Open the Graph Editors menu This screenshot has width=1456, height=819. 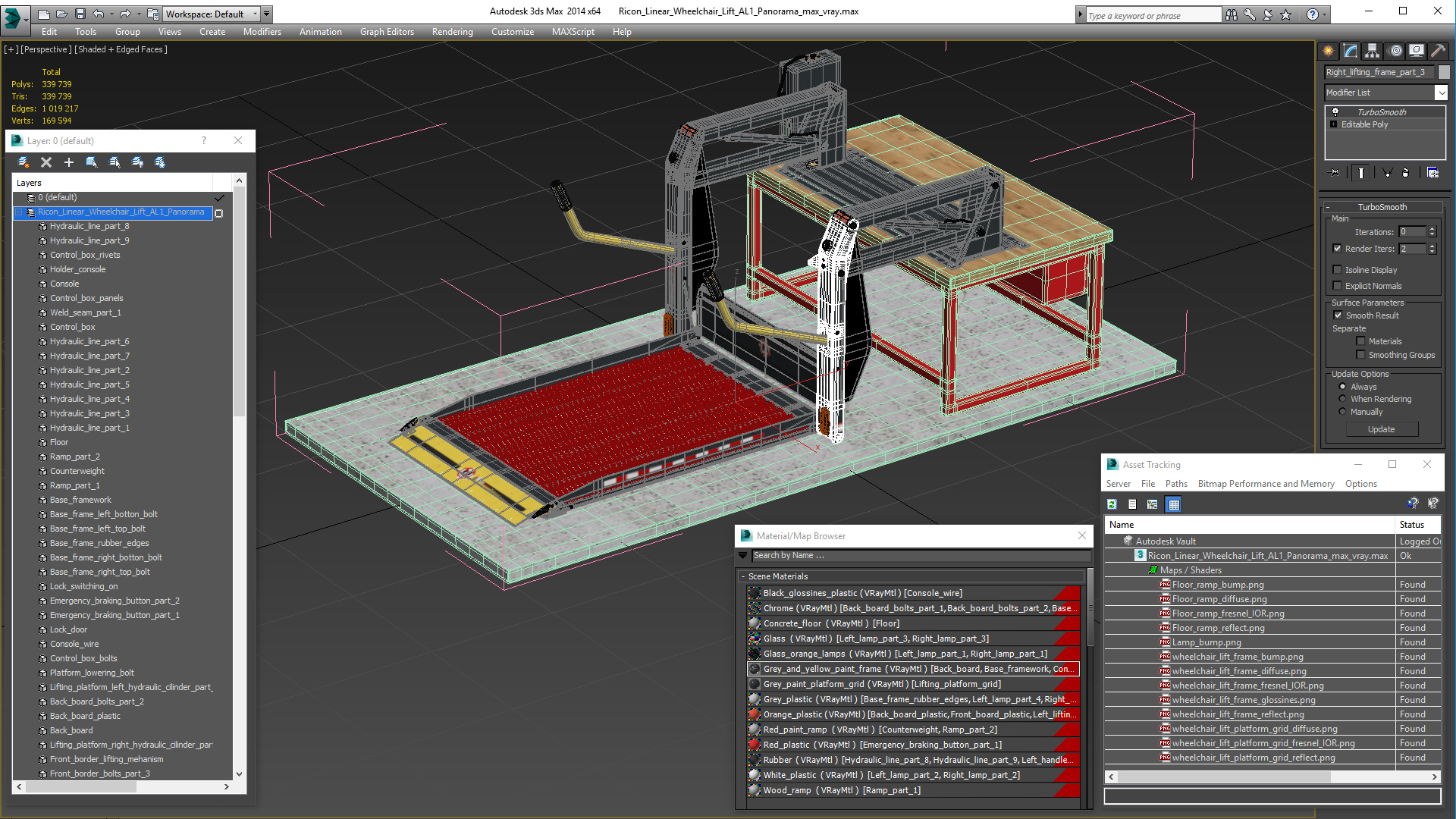tap(387, 32)
